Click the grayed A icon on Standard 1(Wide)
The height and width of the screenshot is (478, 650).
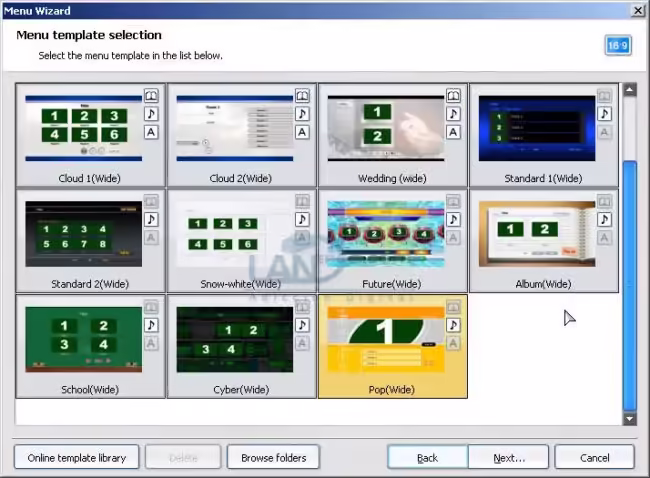[604, 132]
